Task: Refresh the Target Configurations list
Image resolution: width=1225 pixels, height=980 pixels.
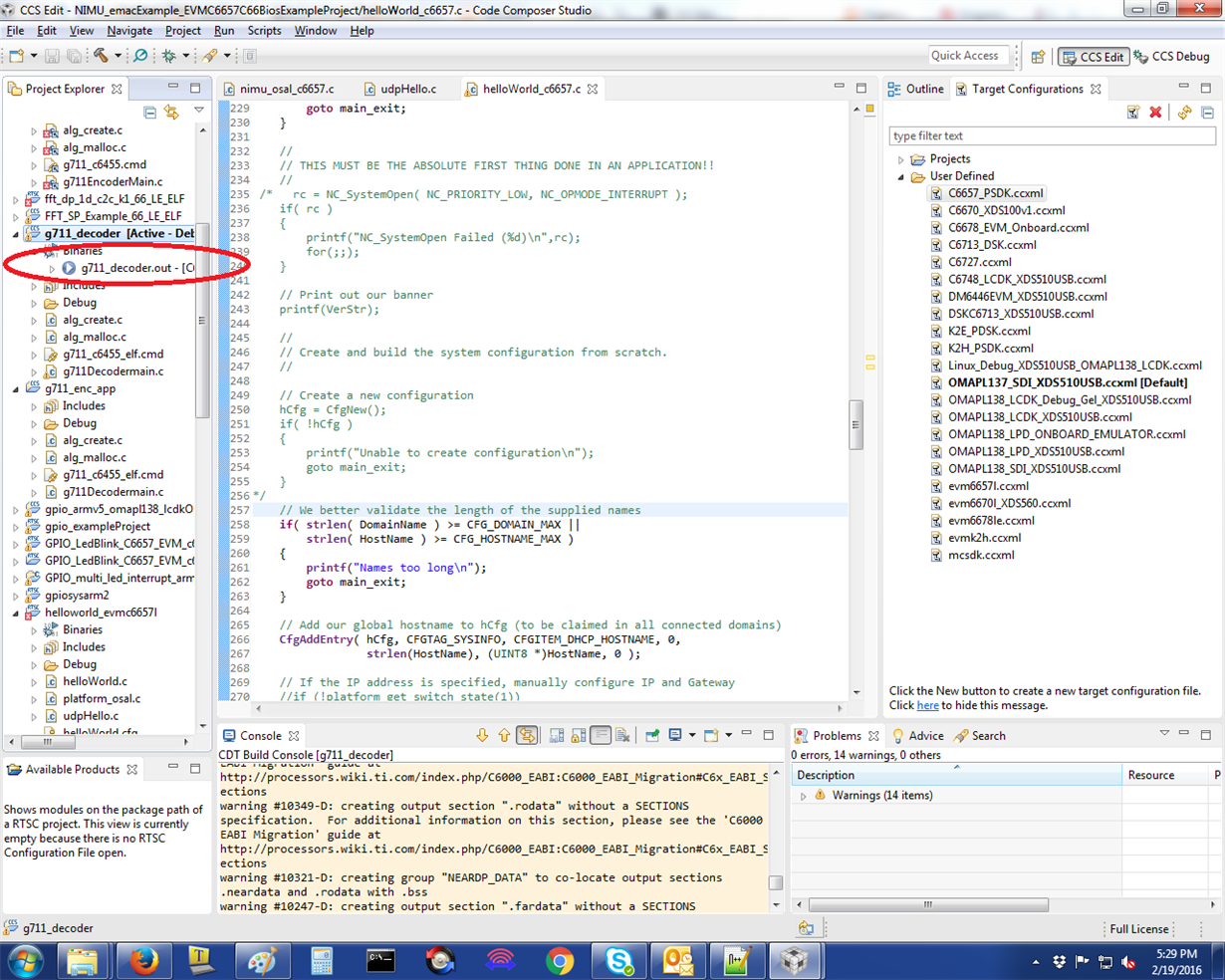Action: tap(1184, 113)
